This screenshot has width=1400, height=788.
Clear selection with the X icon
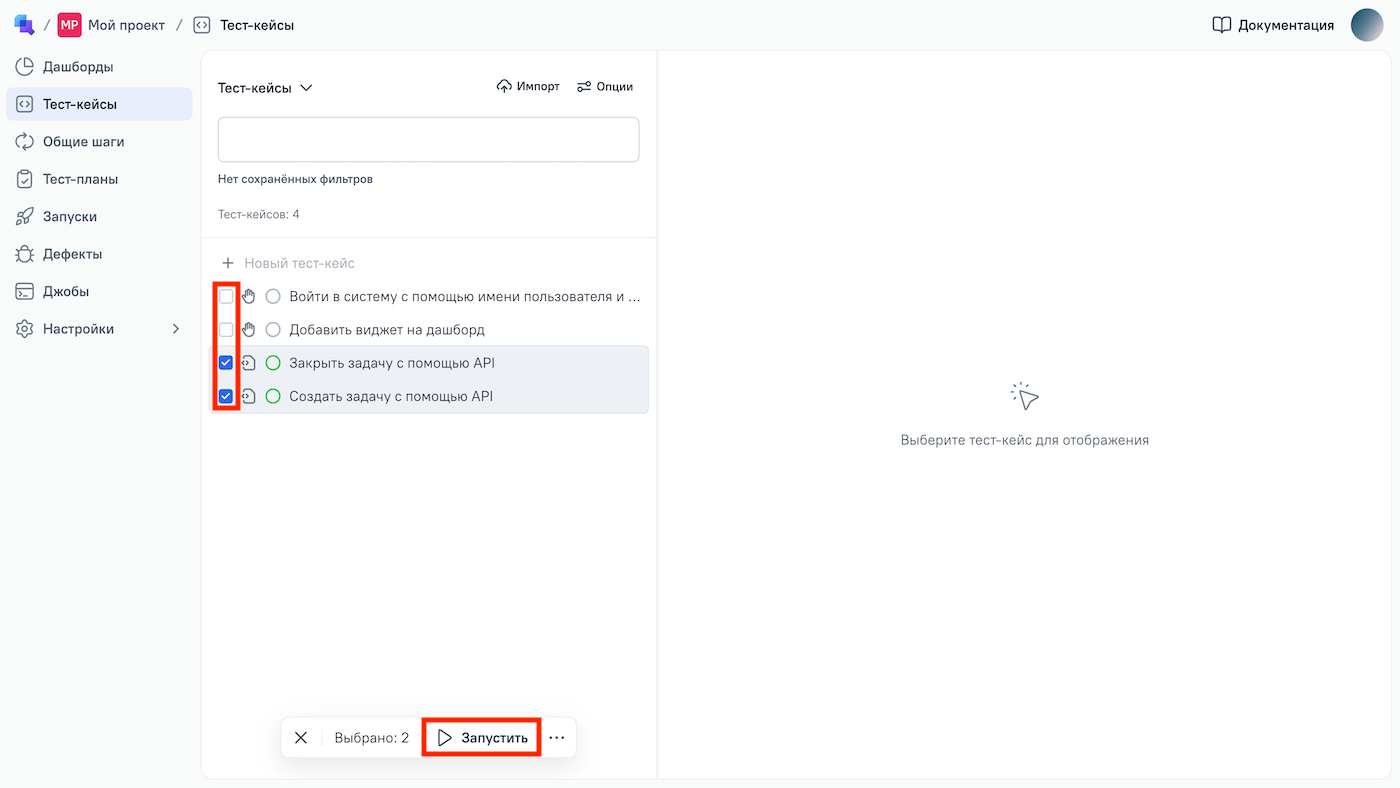301,738
